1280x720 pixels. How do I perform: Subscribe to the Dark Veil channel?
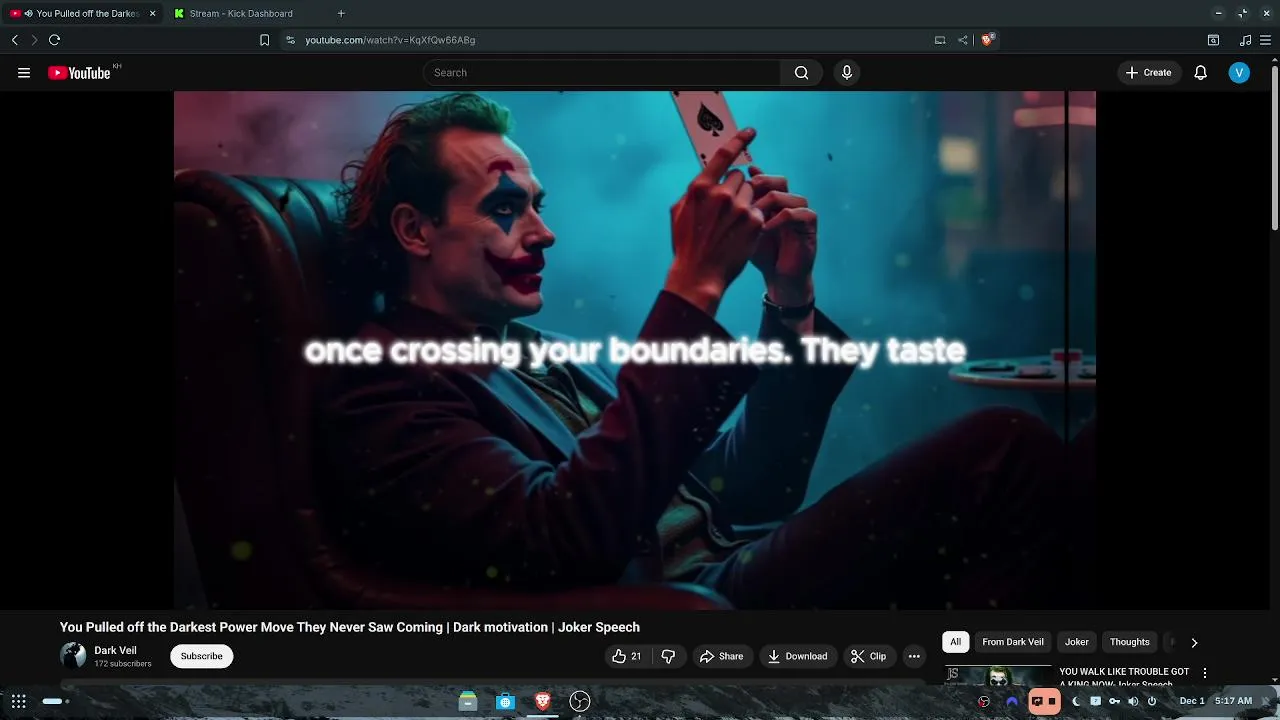(201, 656)
